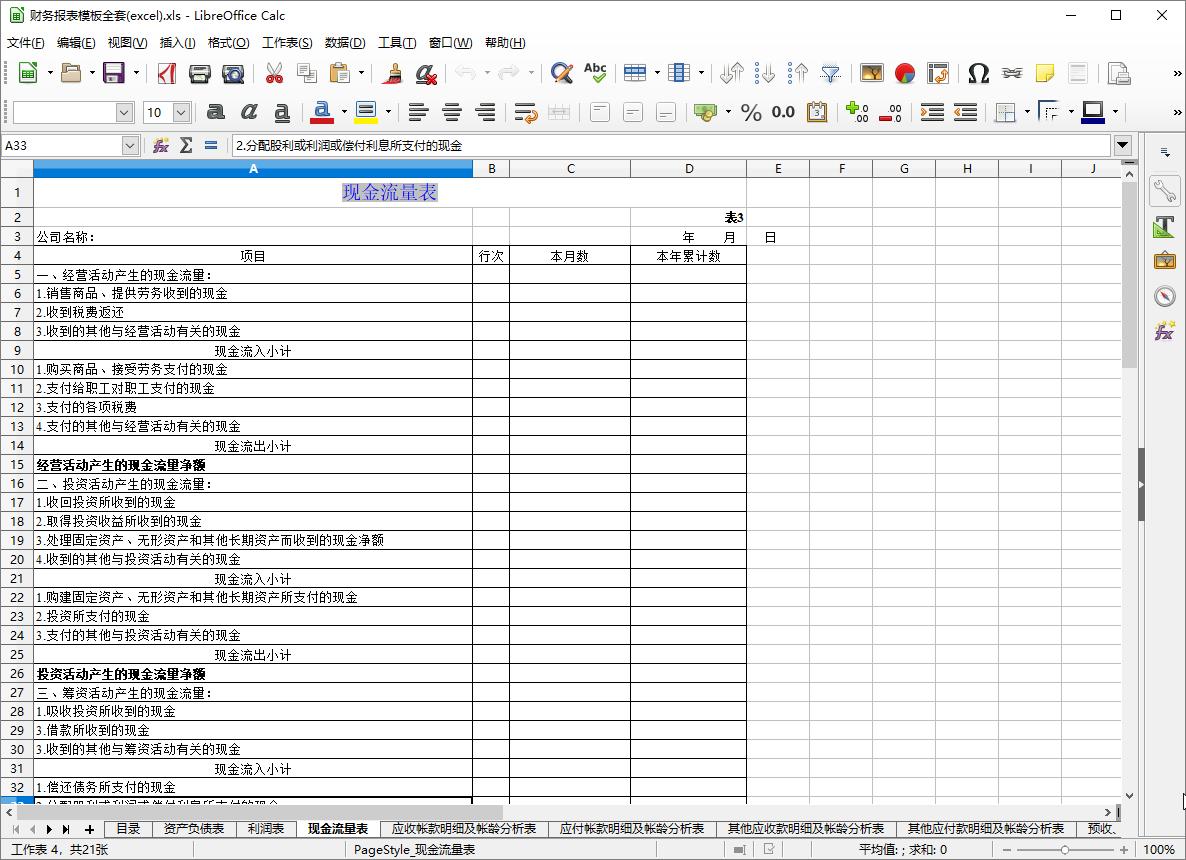The width and height of the screenshot is (1186, 860).
Task: Switch to the 利润表 sheet tab
Action: point(265,829)
